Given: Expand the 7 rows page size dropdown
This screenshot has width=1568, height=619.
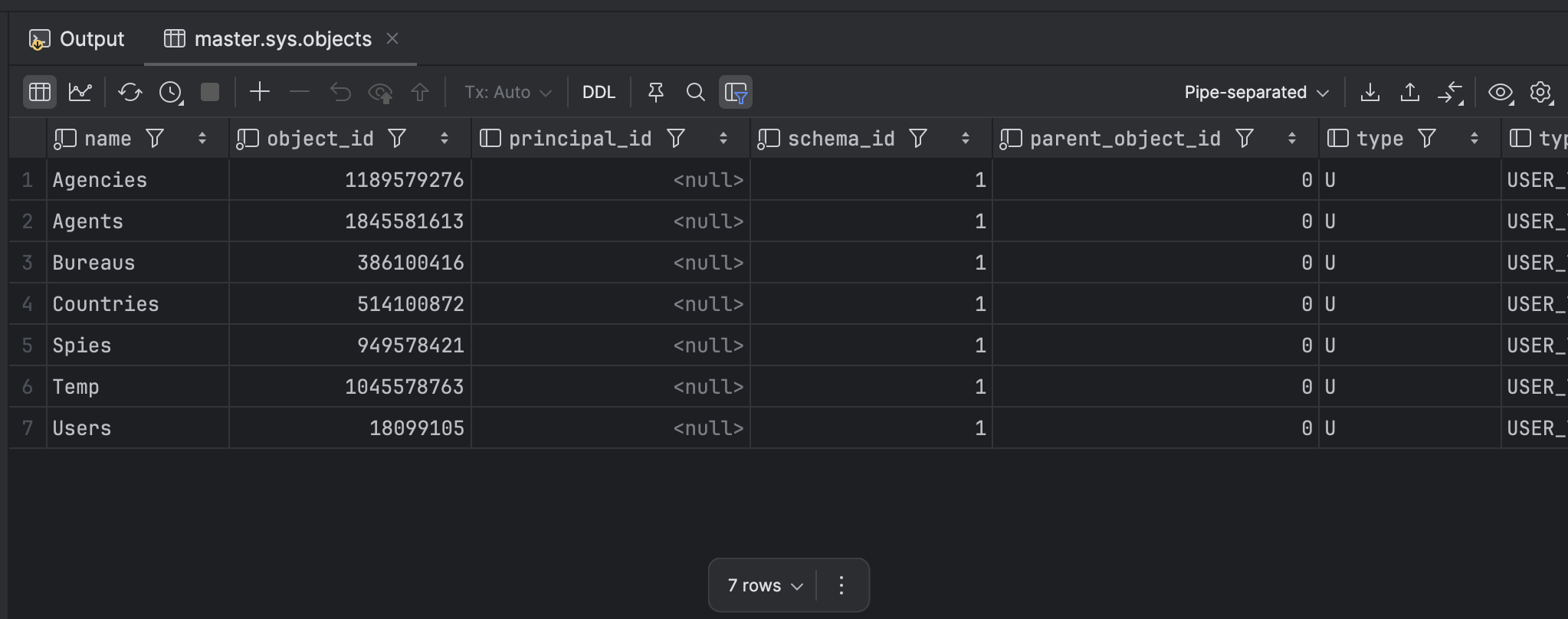Looking at the screenshot, I should [x=765, y=586].
